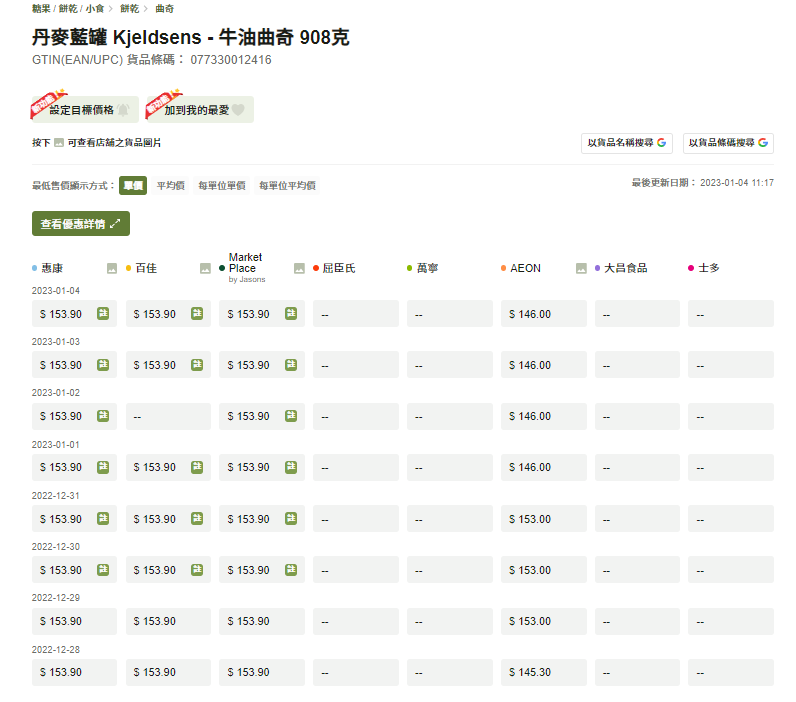Open the 餅乾 breadcrumb link
The height and width of the screenshot is (702, 796).
129,9
